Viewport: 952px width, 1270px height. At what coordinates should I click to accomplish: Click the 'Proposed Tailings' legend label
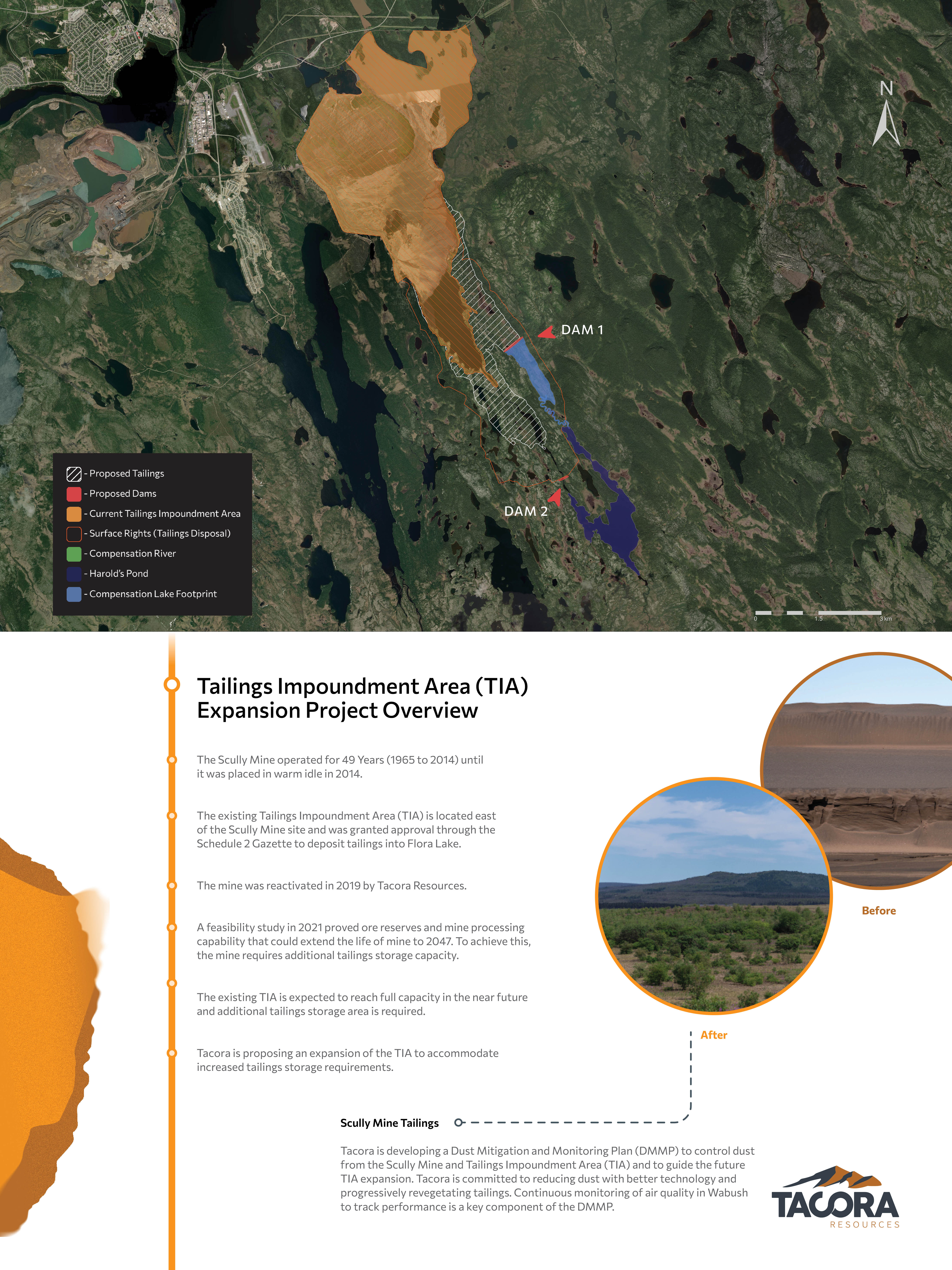pyautogui.click(x=127, y=474)
